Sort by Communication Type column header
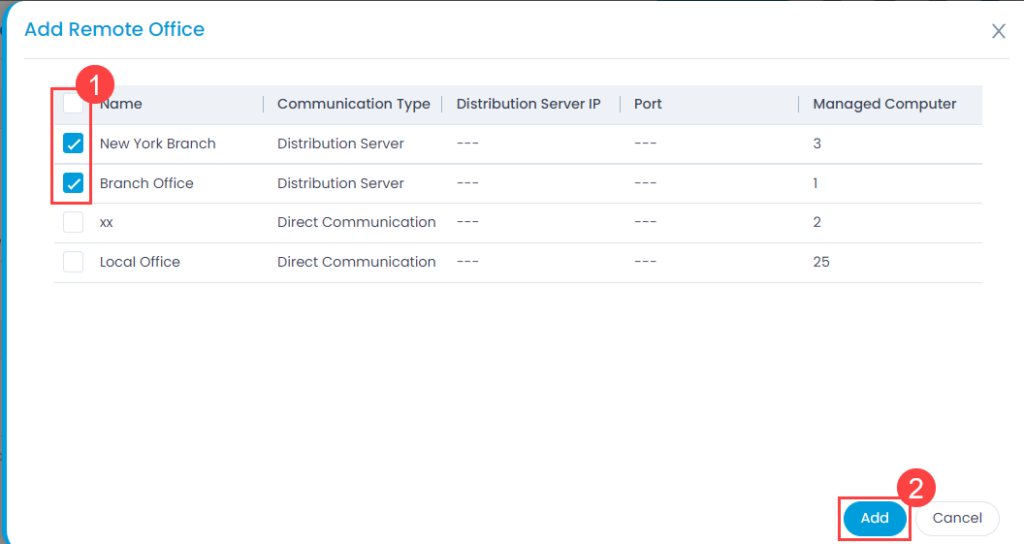Viewport: 1024px width, 544px height. click(x=353, y=104)
